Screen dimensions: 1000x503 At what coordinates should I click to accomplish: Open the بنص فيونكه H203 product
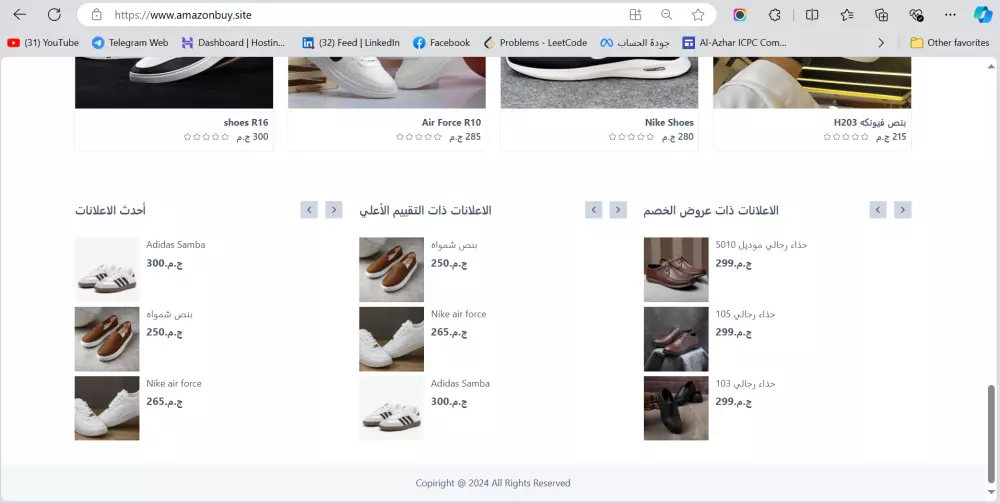click(870, 122)
